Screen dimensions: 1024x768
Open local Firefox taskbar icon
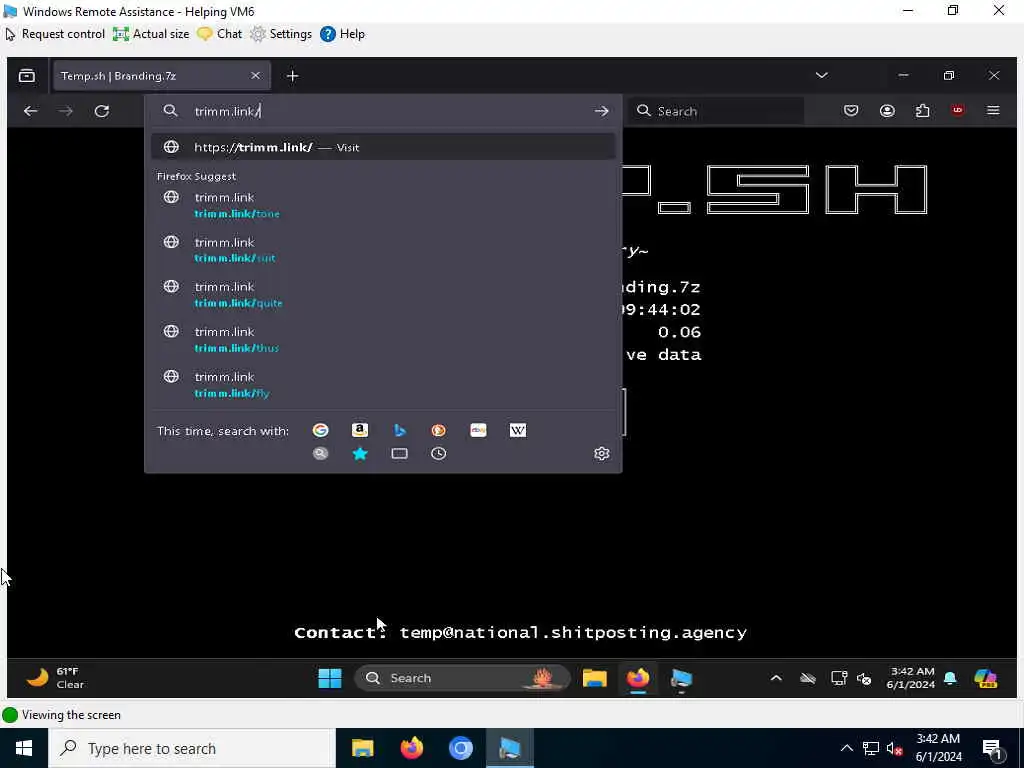tap(411, 748)
